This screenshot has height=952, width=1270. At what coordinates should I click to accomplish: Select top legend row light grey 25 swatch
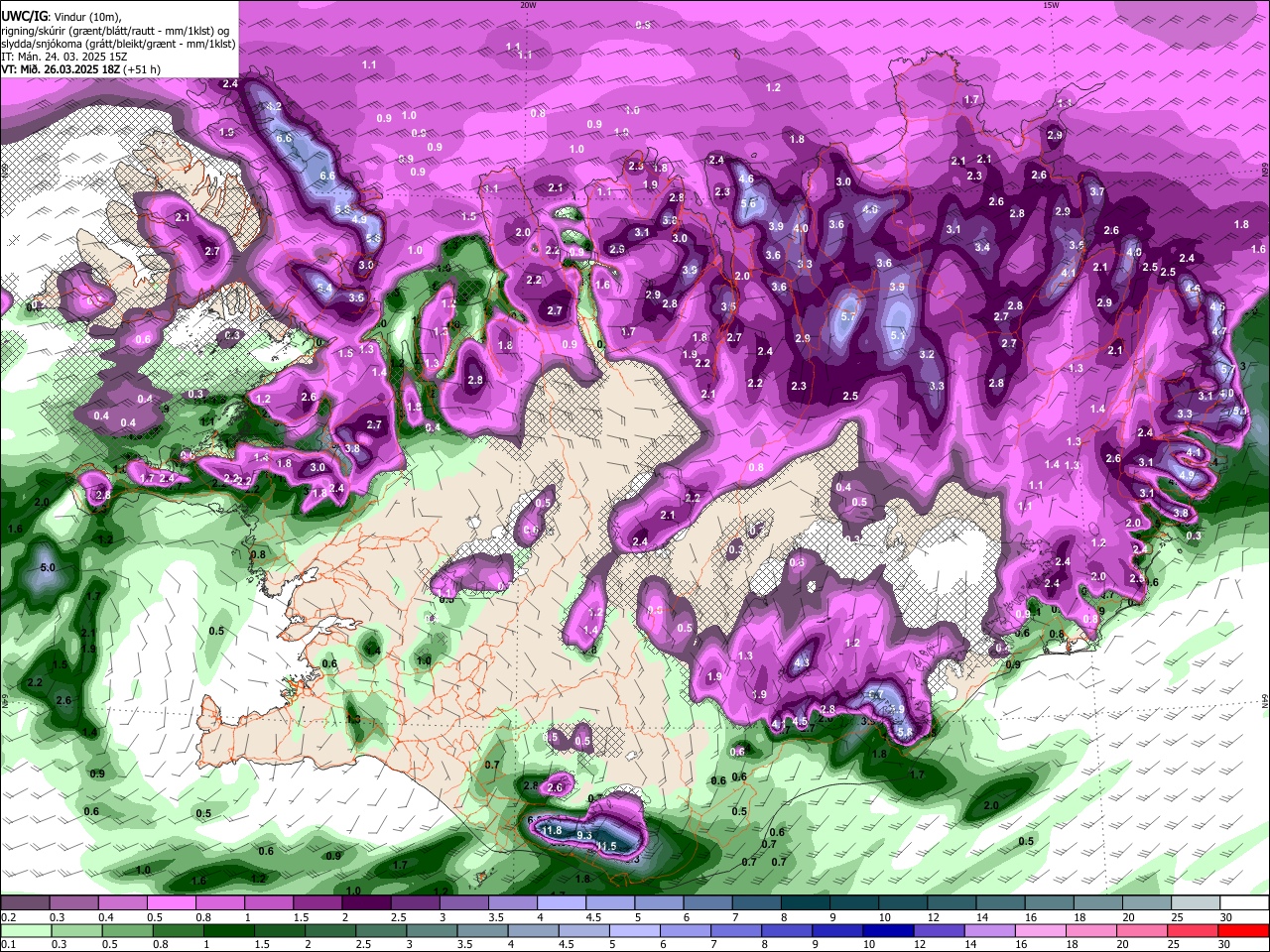[1197, 903]
